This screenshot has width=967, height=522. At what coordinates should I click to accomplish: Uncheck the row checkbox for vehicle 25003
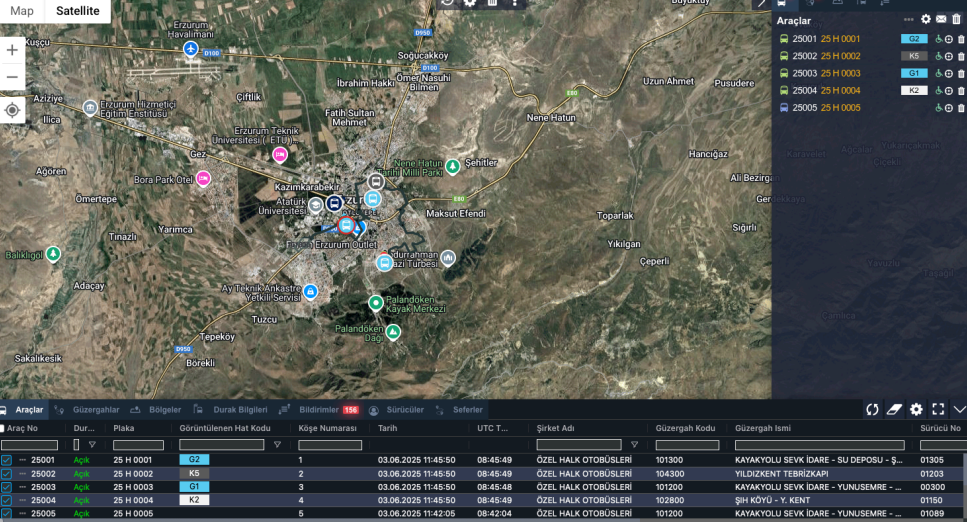(7, 486)
